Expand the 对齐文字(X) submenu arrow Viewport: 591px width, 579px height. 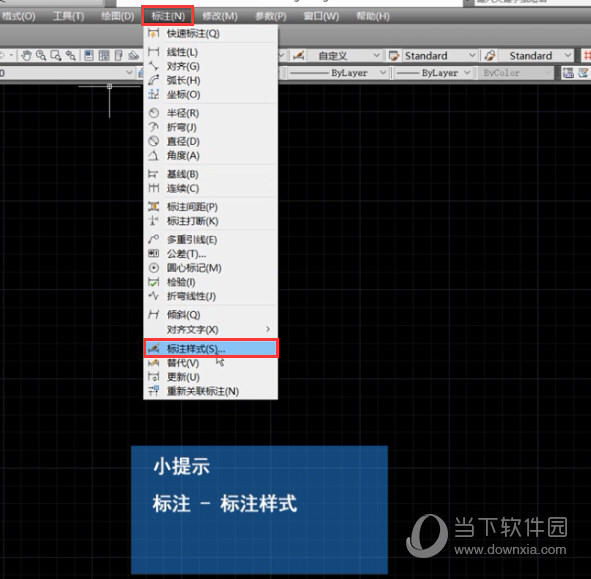(x=268, y=329)
